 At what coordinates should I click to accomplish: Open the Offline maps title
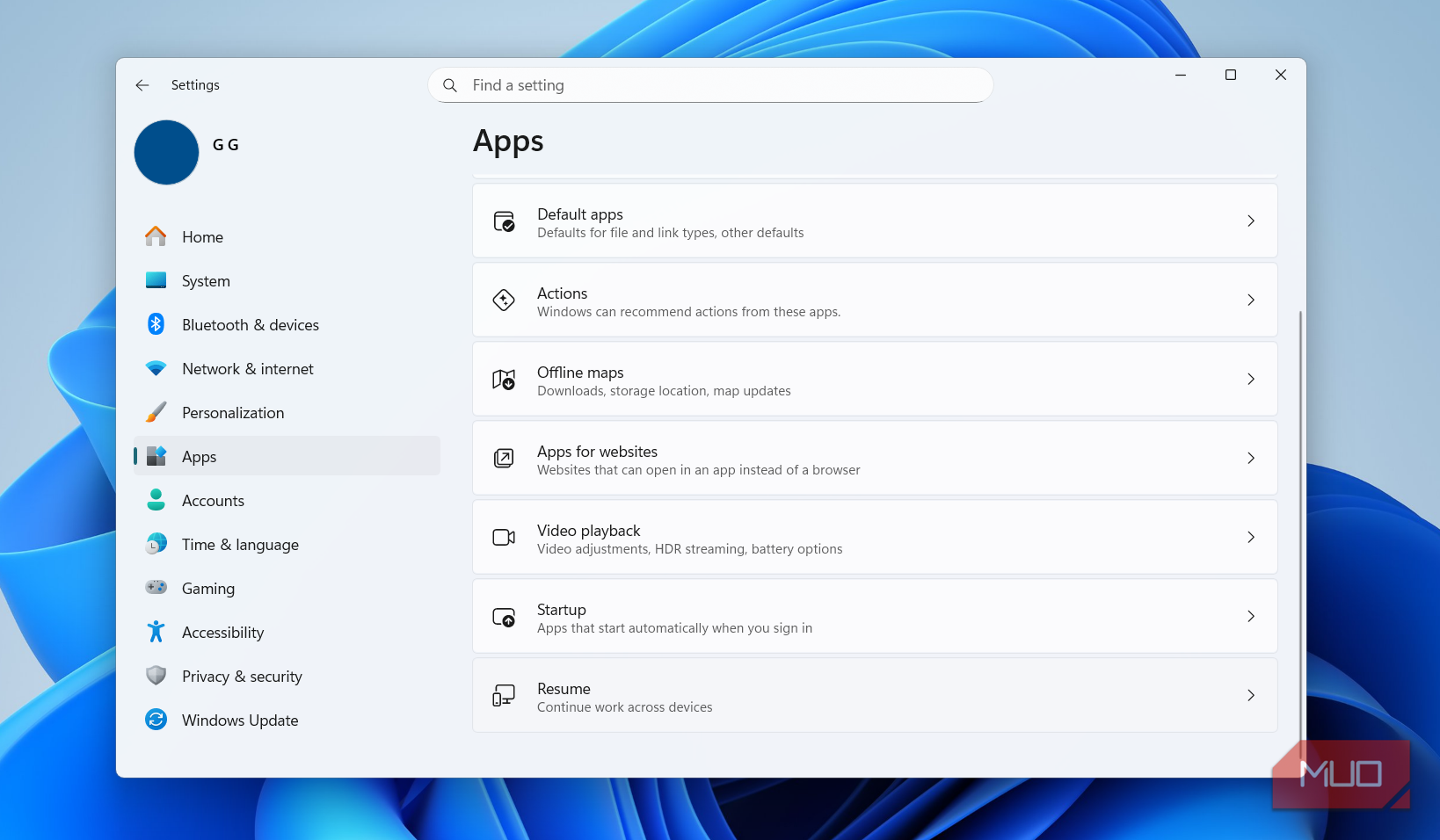point(580,373)
